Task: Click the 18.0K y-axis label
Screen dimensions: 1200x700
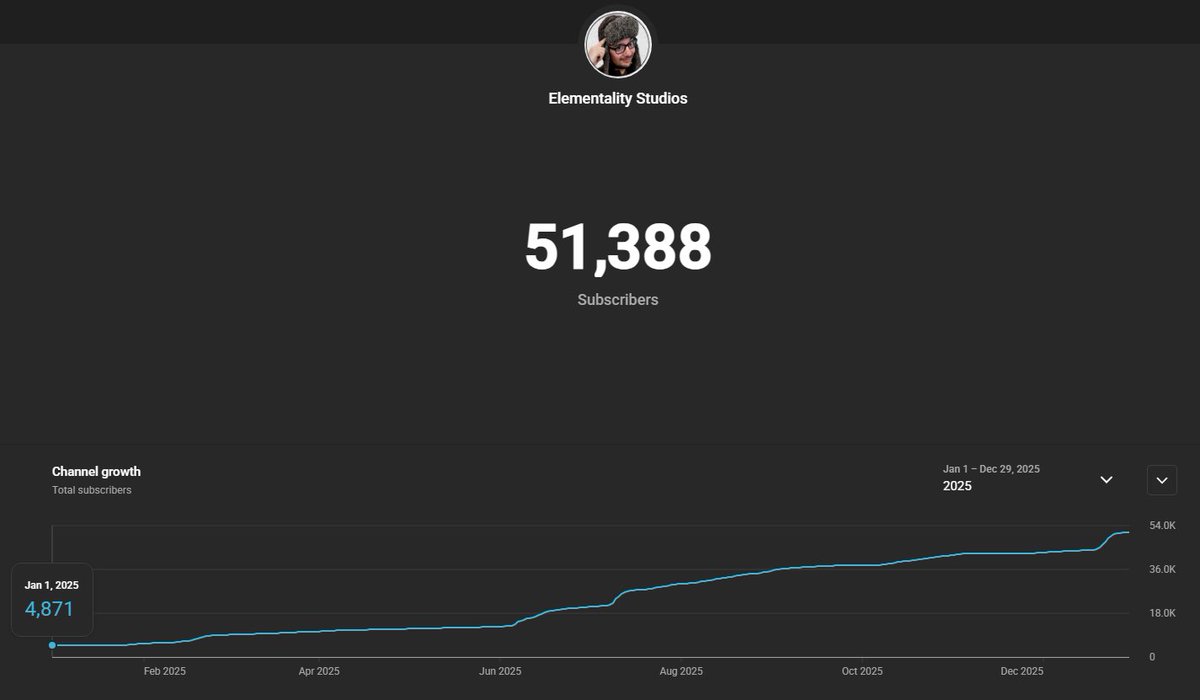Action: click(1163, 613)
